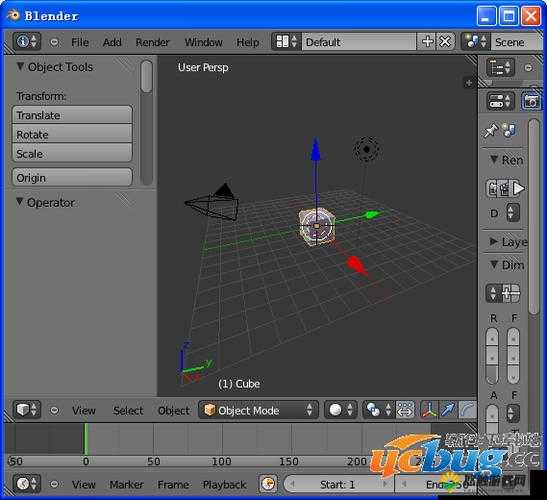Open the Info editor type selector
Image resolution: width=547 pixels, height=500 pixels.
pyautogui.click(x=27, y=42)
